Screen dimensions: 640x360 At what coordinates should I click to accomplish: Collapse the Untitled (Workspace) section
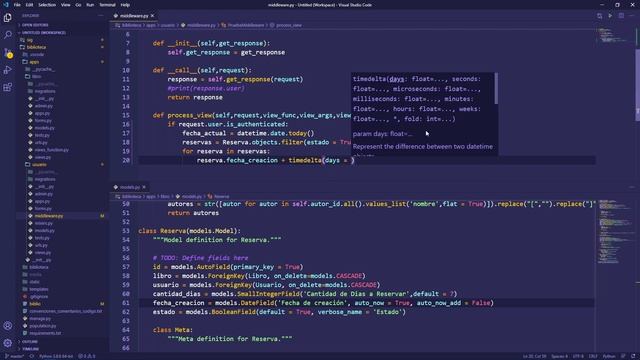tap(61, 33)
